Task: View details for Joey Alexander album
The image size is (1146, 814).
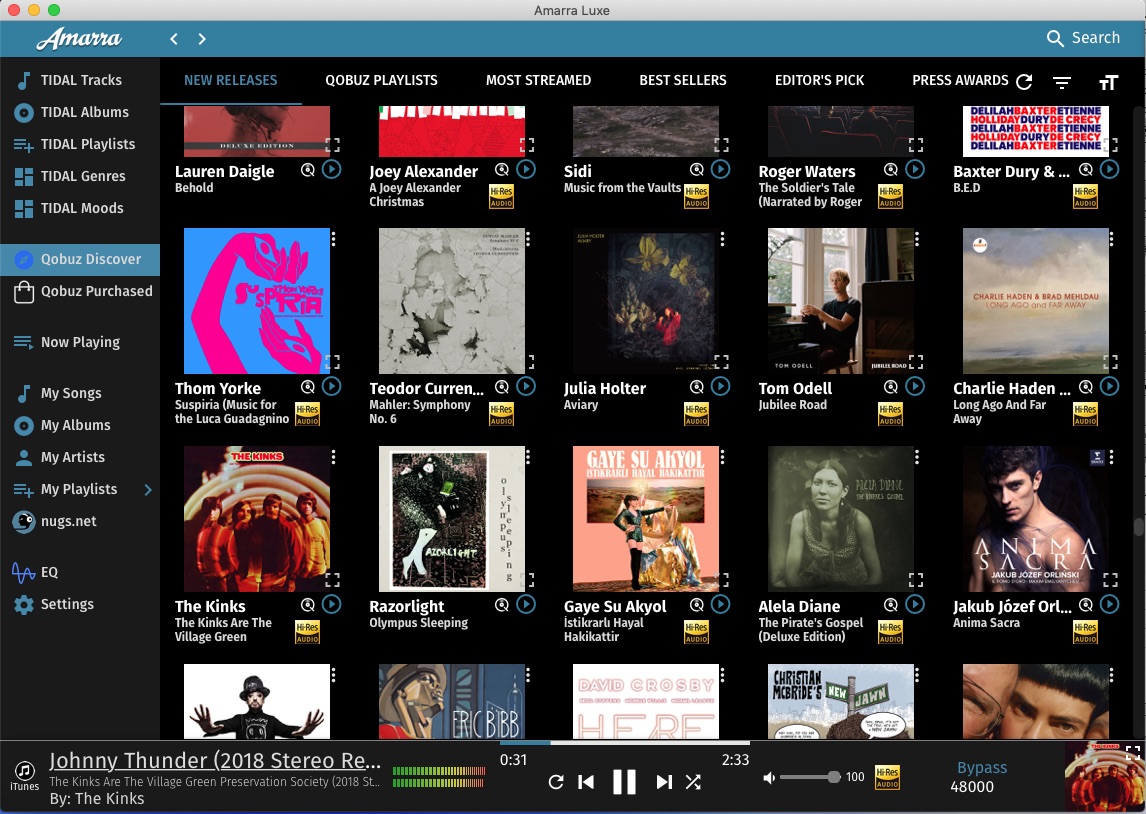Action: coord(502,170)
